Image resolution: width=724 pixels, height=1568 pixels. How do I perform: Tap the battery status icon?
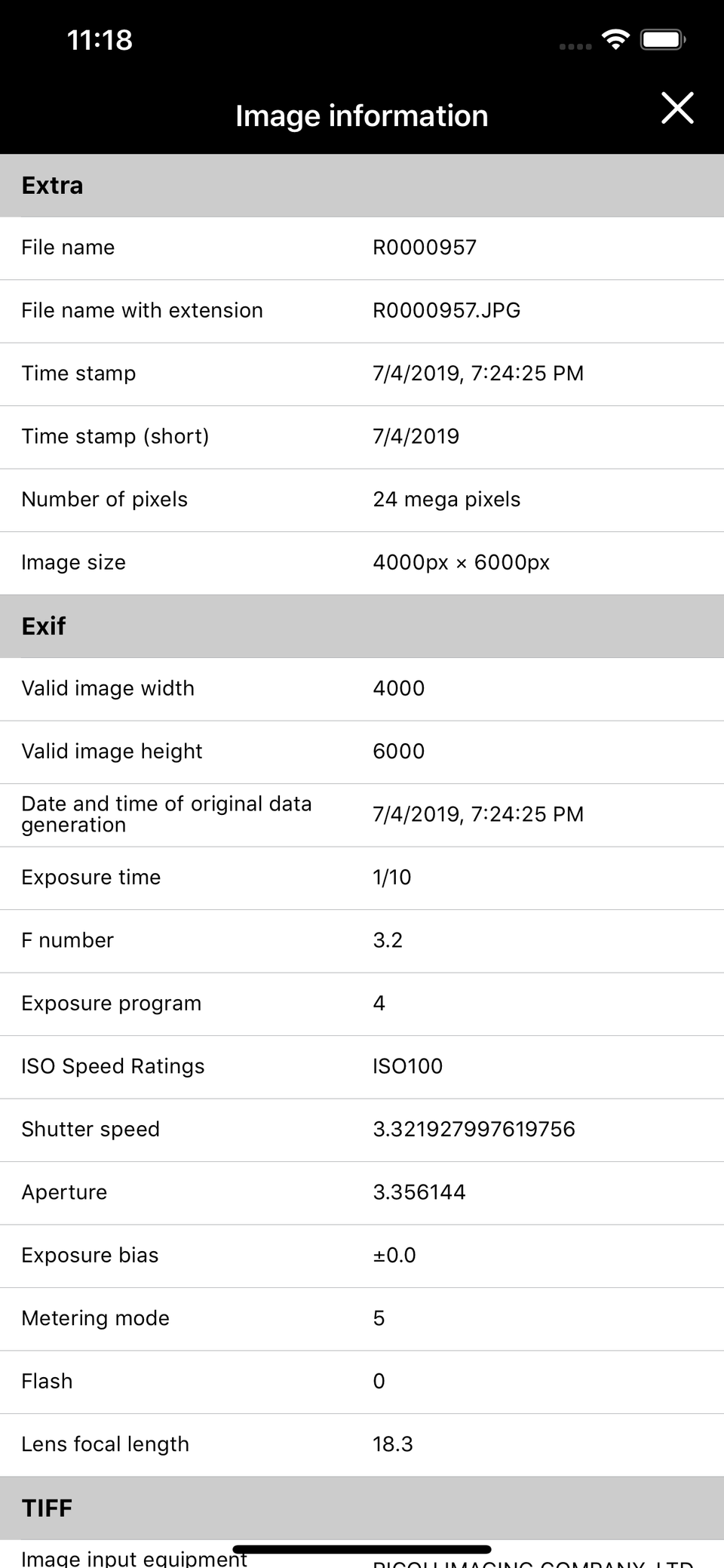662,39
